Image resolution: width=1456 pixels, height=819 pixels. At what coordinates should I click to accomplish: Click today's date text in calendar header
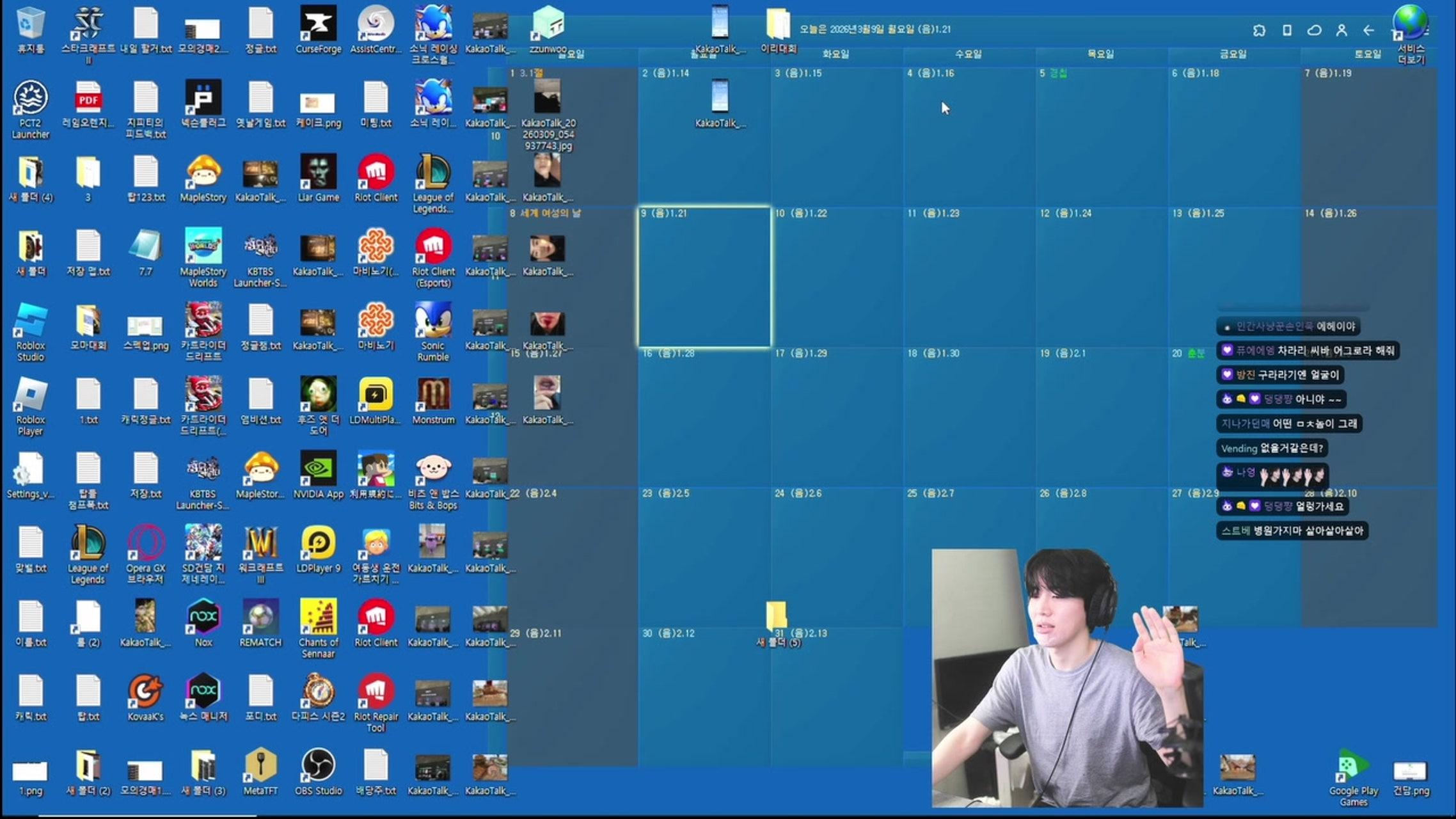[x=874, y=29]
